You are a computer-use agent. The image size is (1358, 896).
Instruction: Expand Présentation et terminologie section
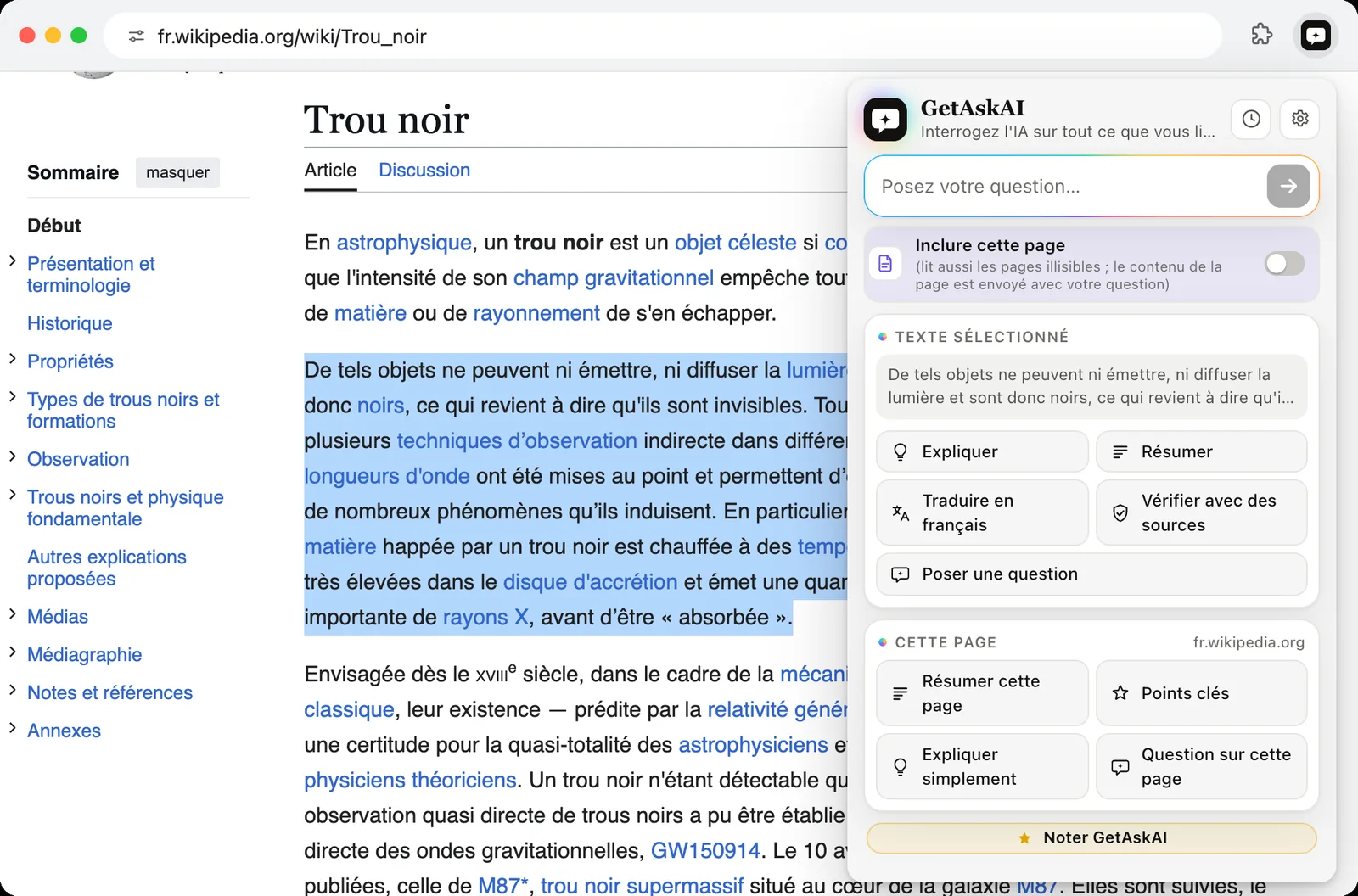pos(13,261)
